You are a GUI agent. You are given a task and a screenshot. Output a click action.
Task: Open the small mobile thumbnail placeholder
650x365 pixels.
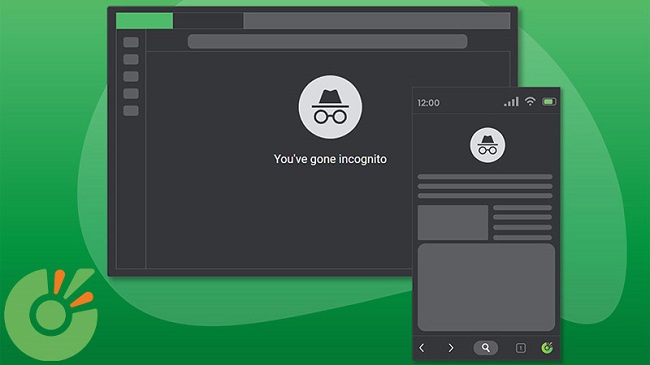[453, 223]
